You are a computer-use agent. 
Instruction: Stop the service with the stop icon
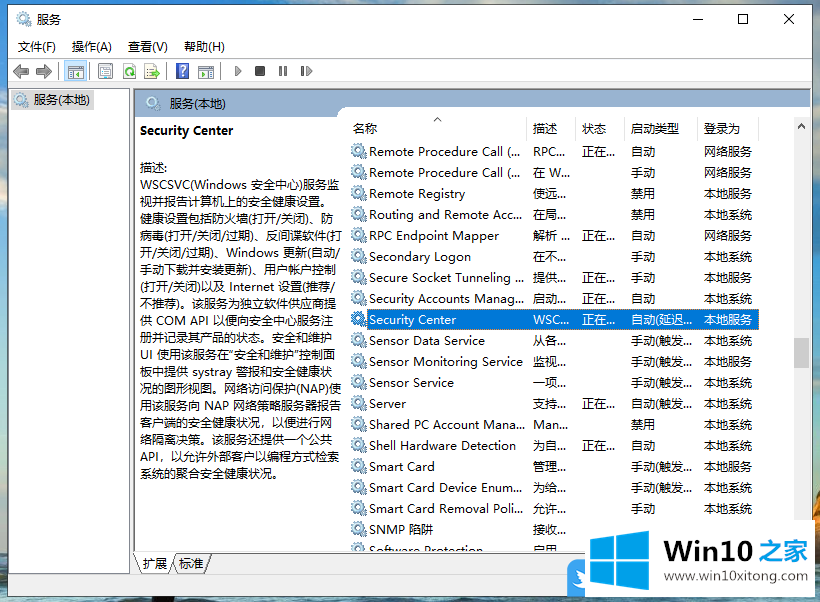click(260, 71)
